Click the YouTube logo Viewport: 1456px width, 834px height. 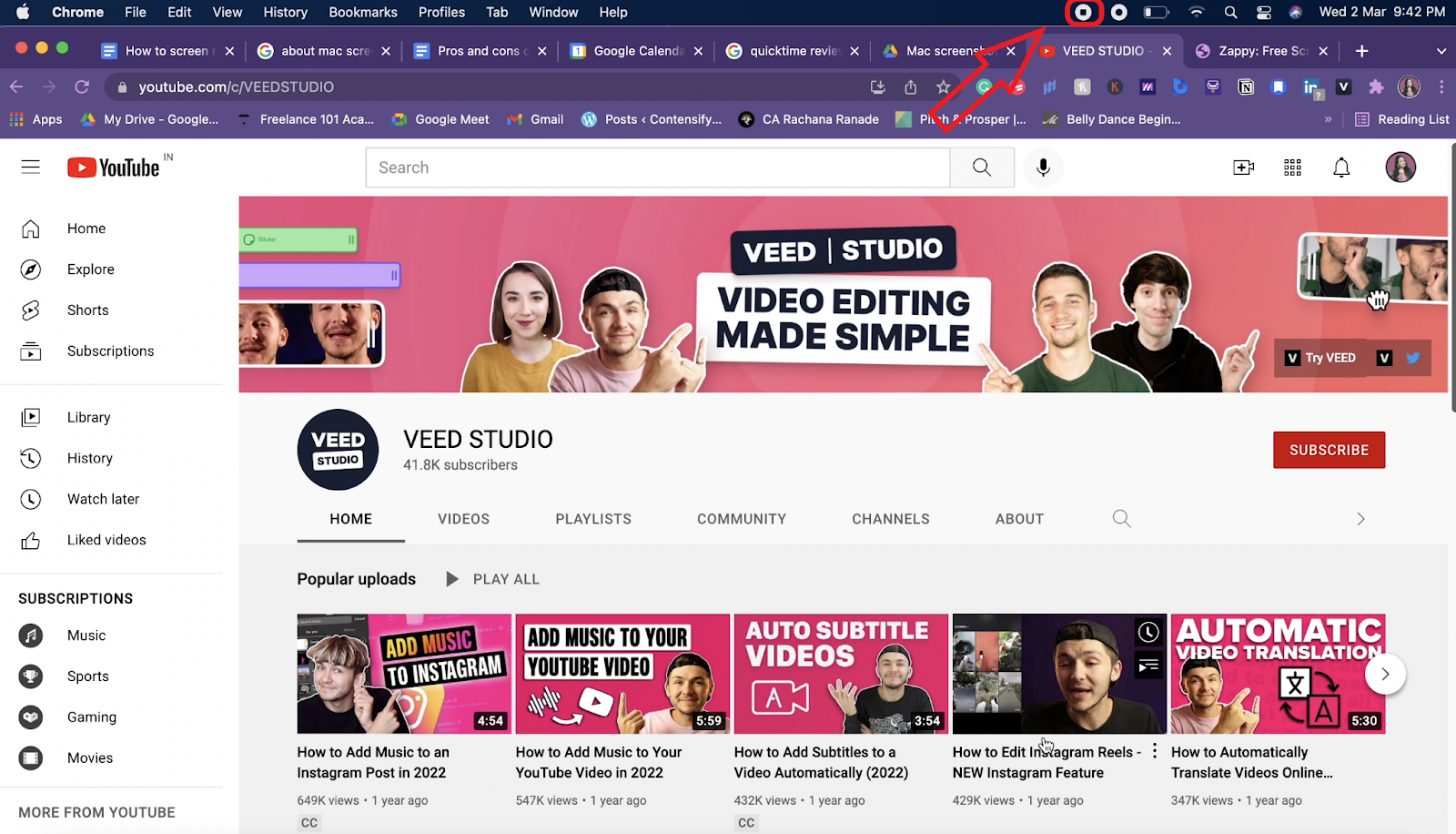[x=114, y=168]
